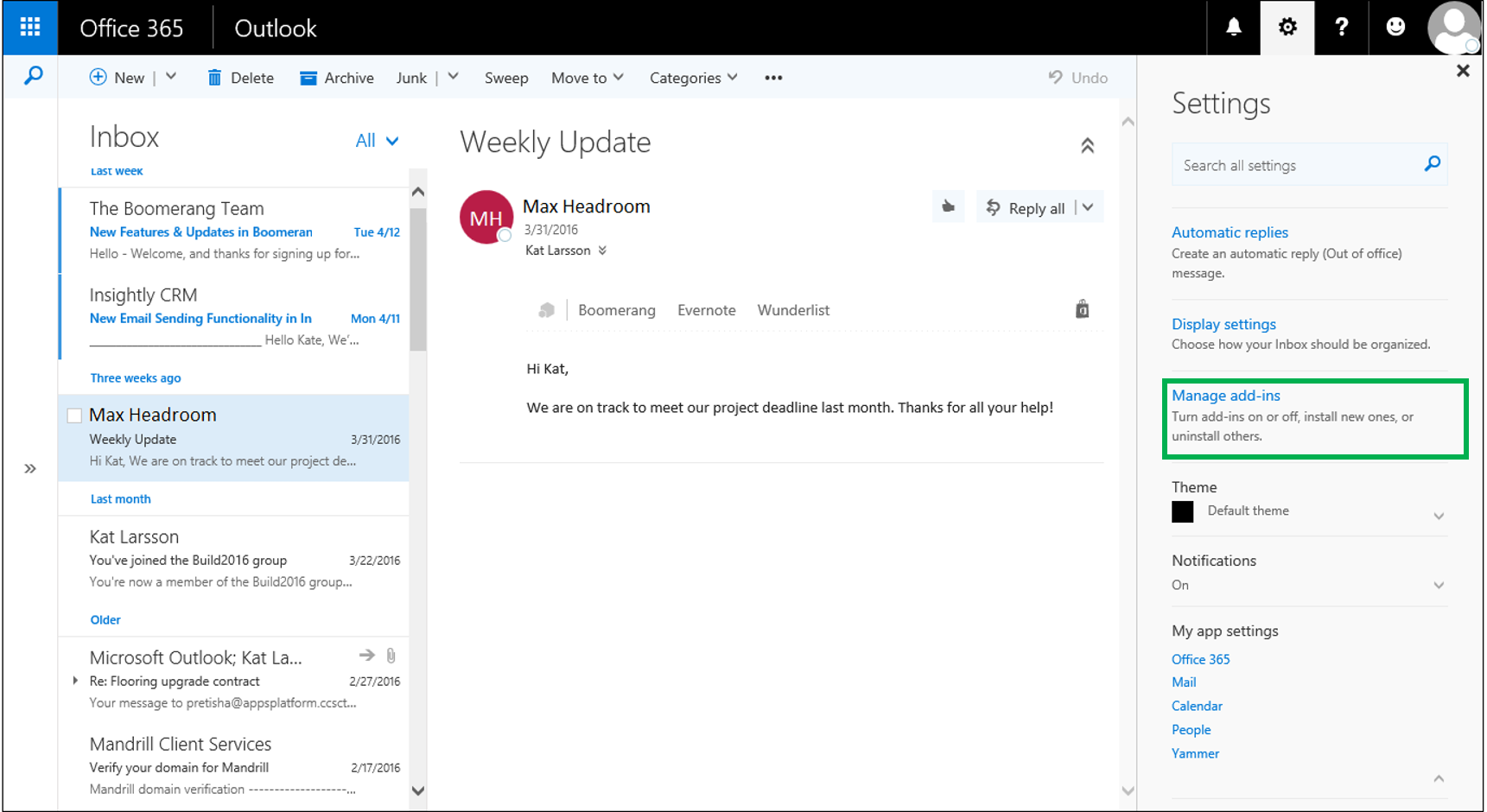Collapse the Weekly Update conversation header

tap(1088, 145)
